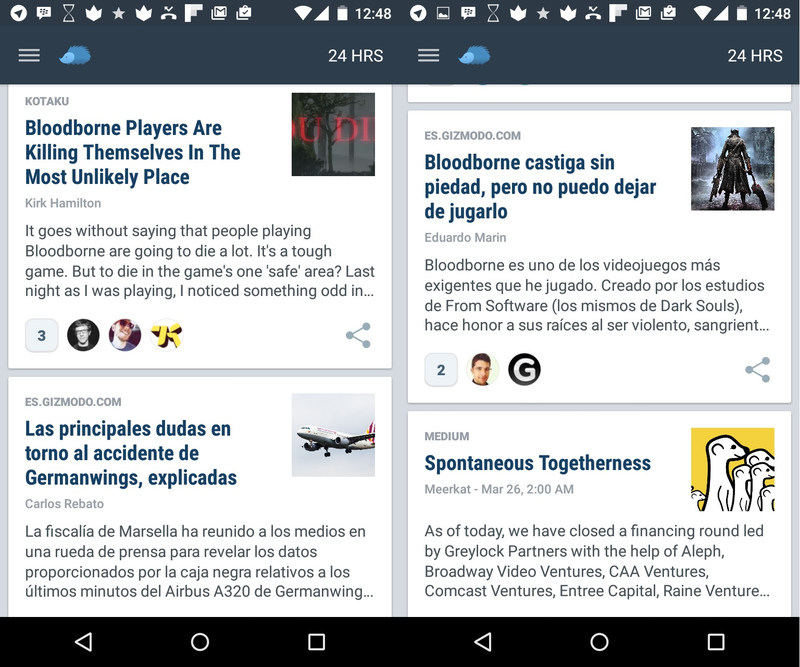Screen dimensions: 800x667
Task: Share the Bloodborne castiga sin piedad article
Action: click(758, 369)
